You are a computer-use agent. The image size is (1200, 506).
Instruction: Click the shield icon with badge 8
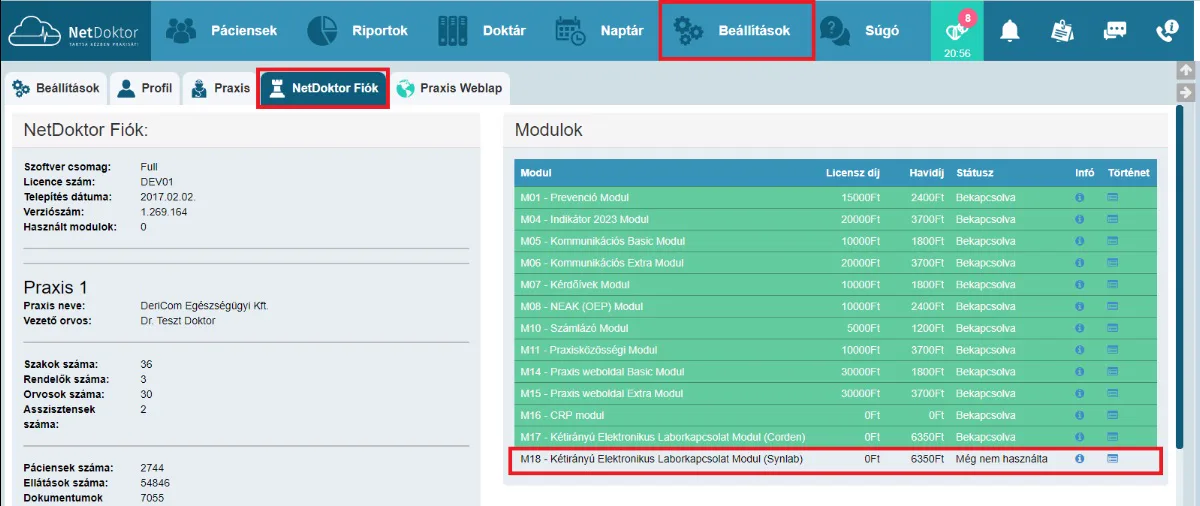957,30
